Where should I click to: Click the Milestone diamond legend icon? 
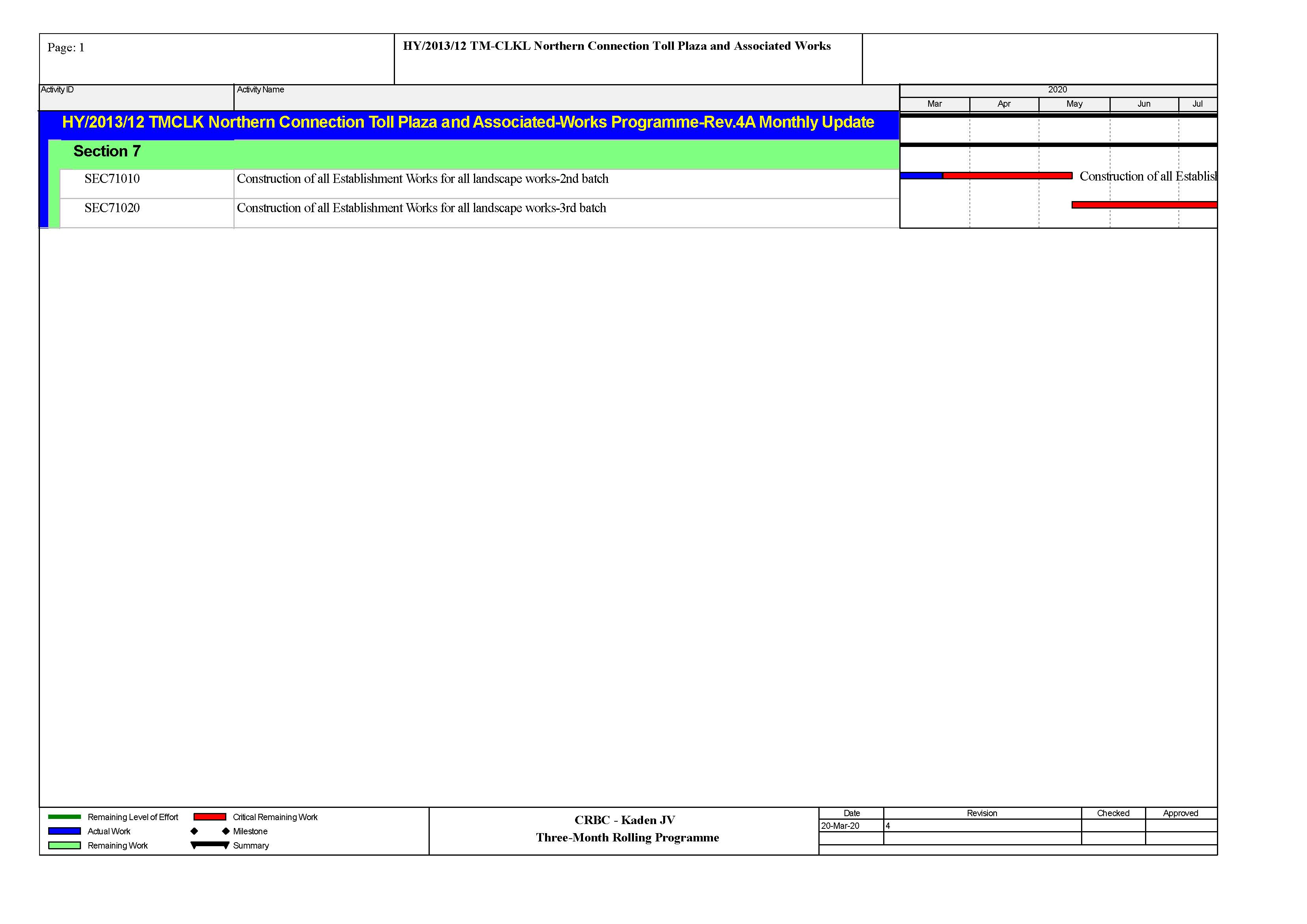(x=210, y=831)
